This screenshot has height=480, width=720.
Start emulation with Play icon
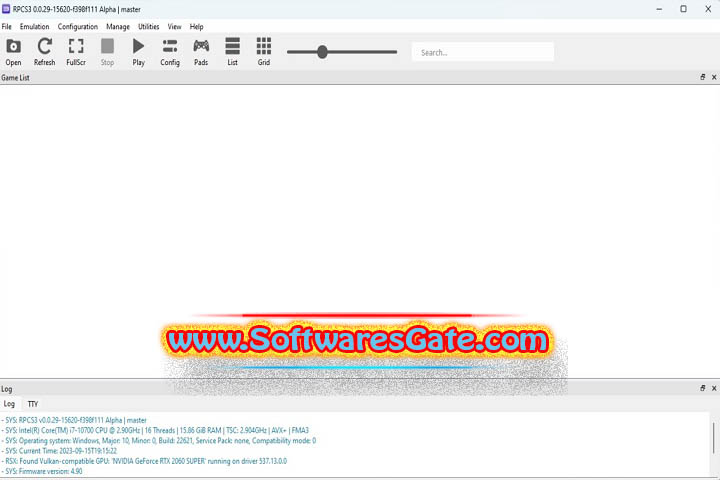tap(138, 52)
